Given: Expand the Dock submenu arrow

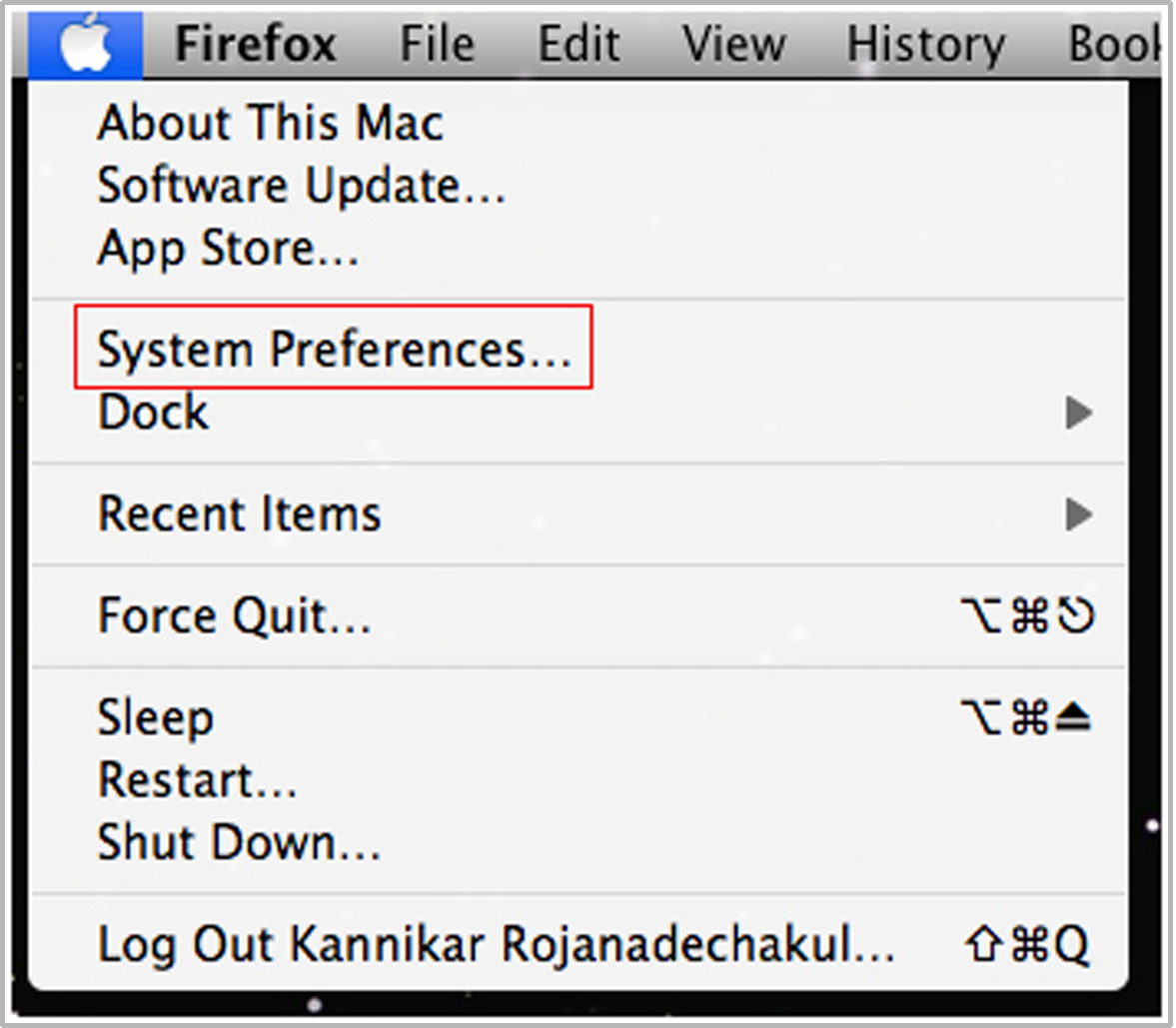Looking at the screenshot, I should [x=1078, y=413].
